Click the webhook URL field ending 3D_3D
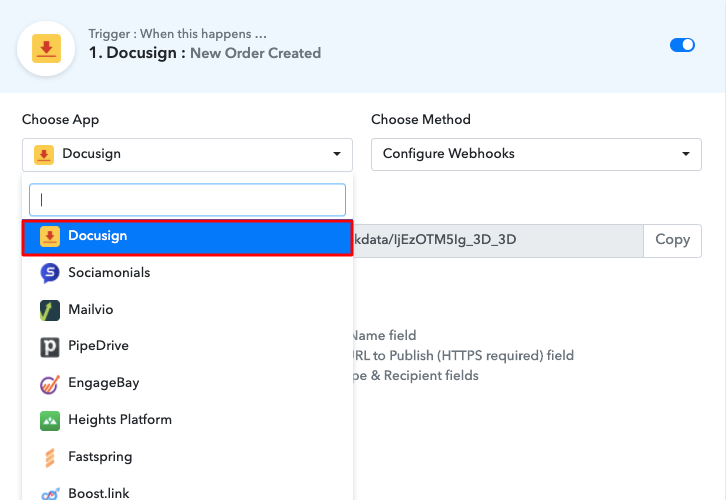The height and width of the screenshot is (500, 726). (498, 240)
